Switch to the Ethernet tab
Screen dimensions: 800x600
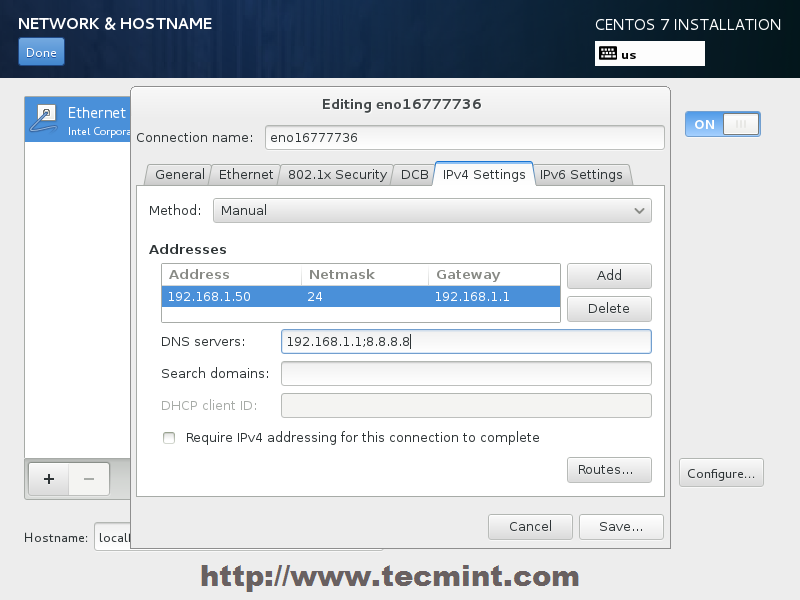click(x=245, y=174)
